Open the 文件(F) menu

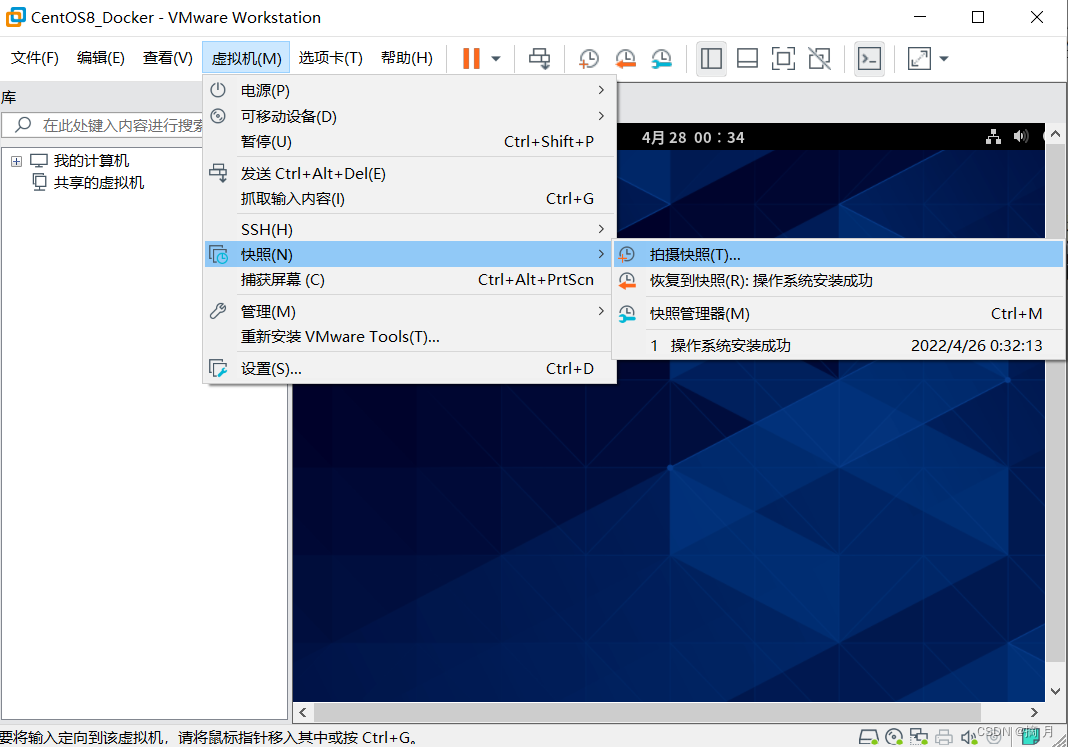click(35, 58)
